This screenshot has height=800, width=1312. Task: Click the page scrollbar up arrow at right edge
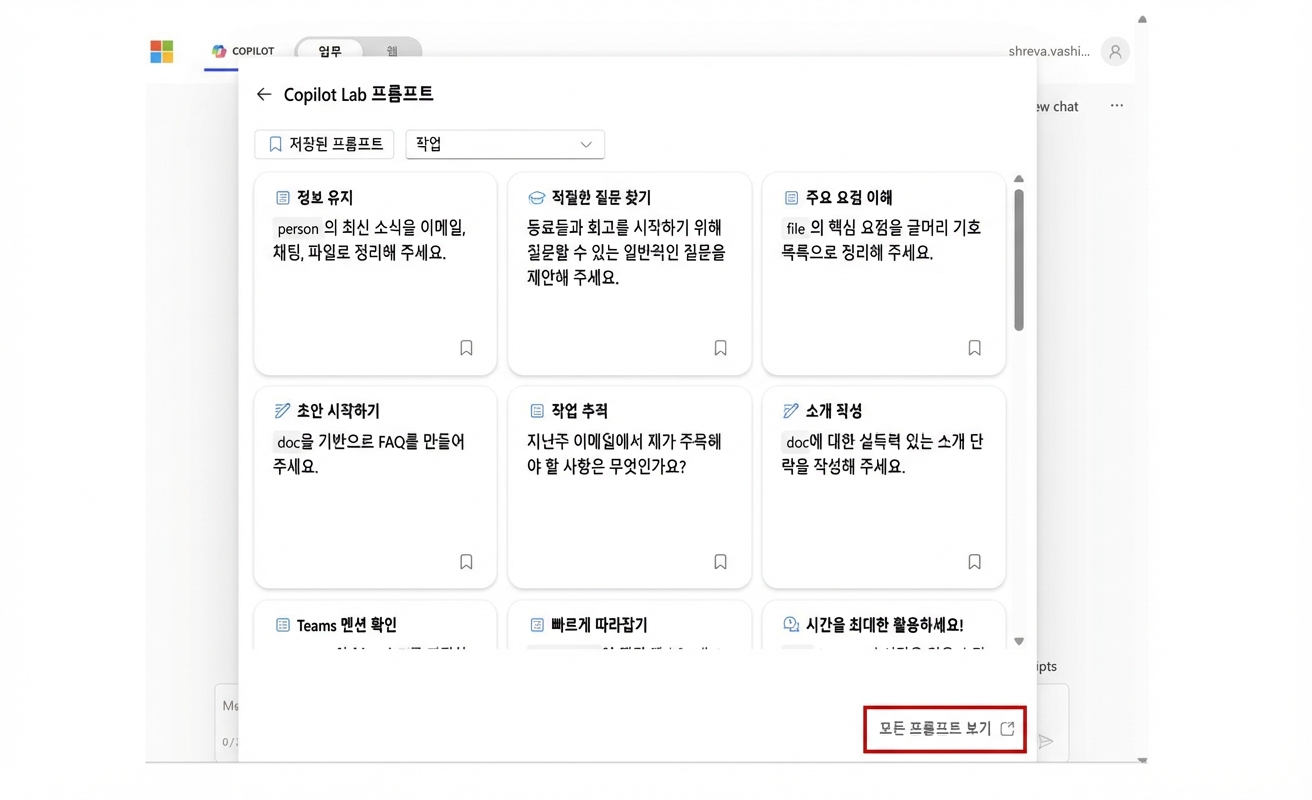pos(1142,19)
